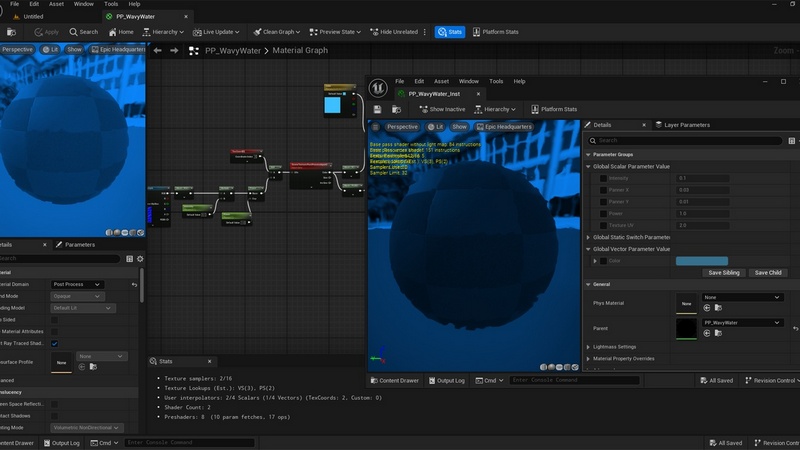Click the Save Child button
This screenshot has height=450, width=800.
tap(768, 272)
